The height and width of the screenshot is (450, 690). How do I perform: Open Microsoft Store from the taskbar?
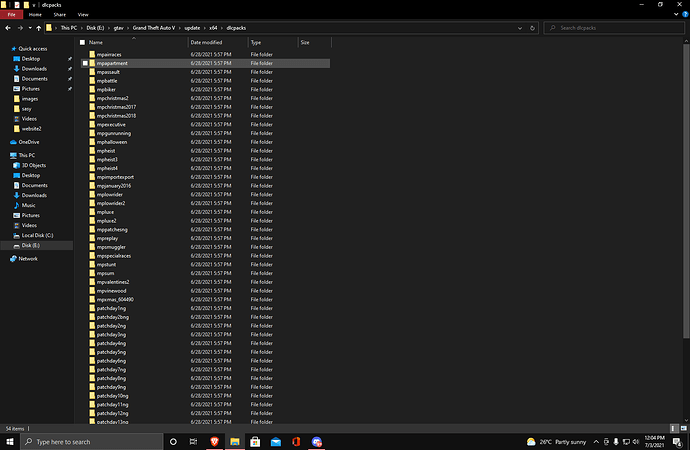point(255,441)
